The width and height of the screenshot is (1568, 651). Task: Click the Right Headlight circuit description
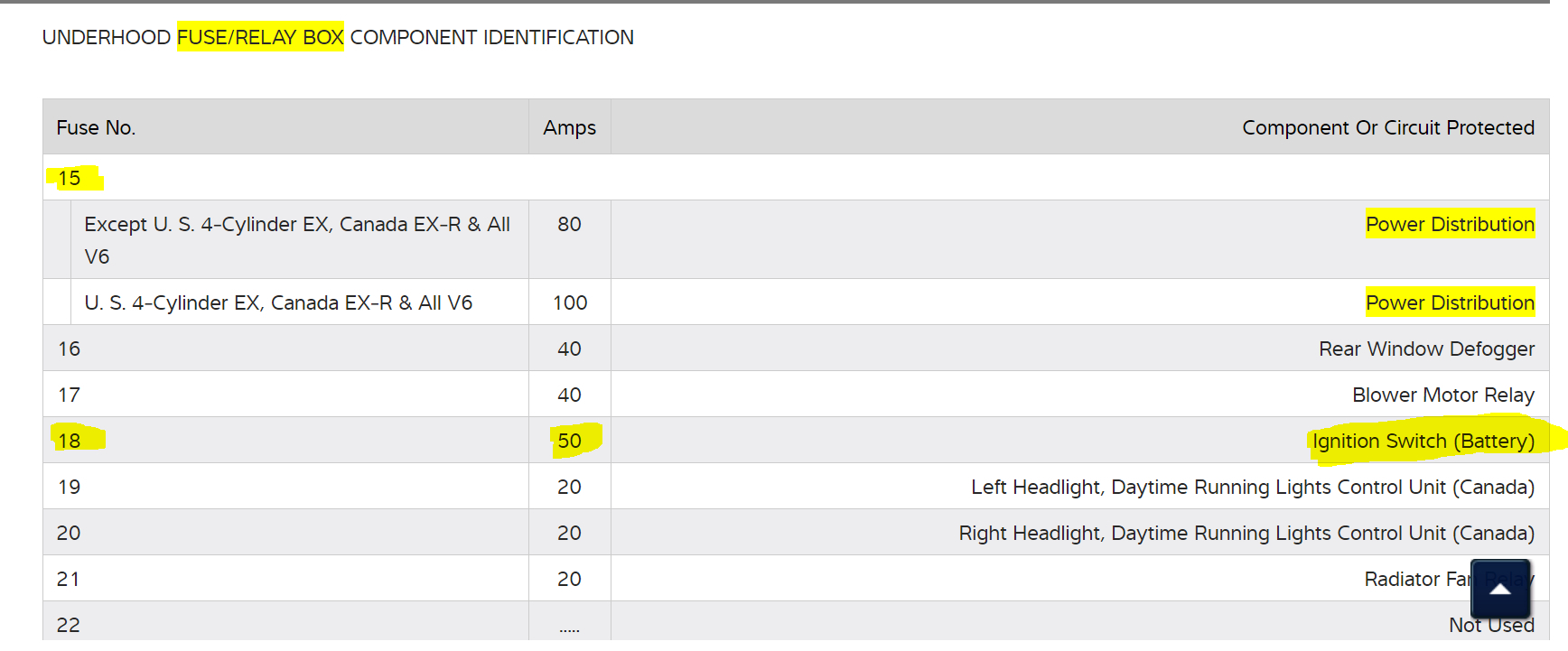[1246, 533]
